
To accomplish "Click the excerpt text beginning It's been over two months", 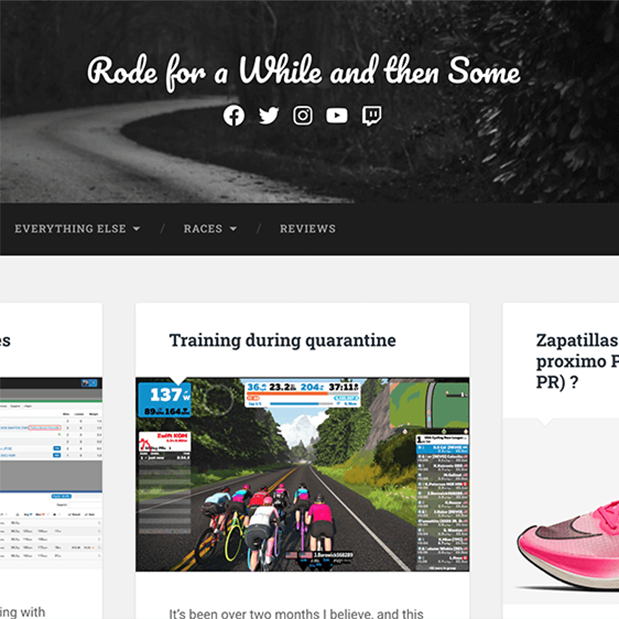I will pos(296,613).
